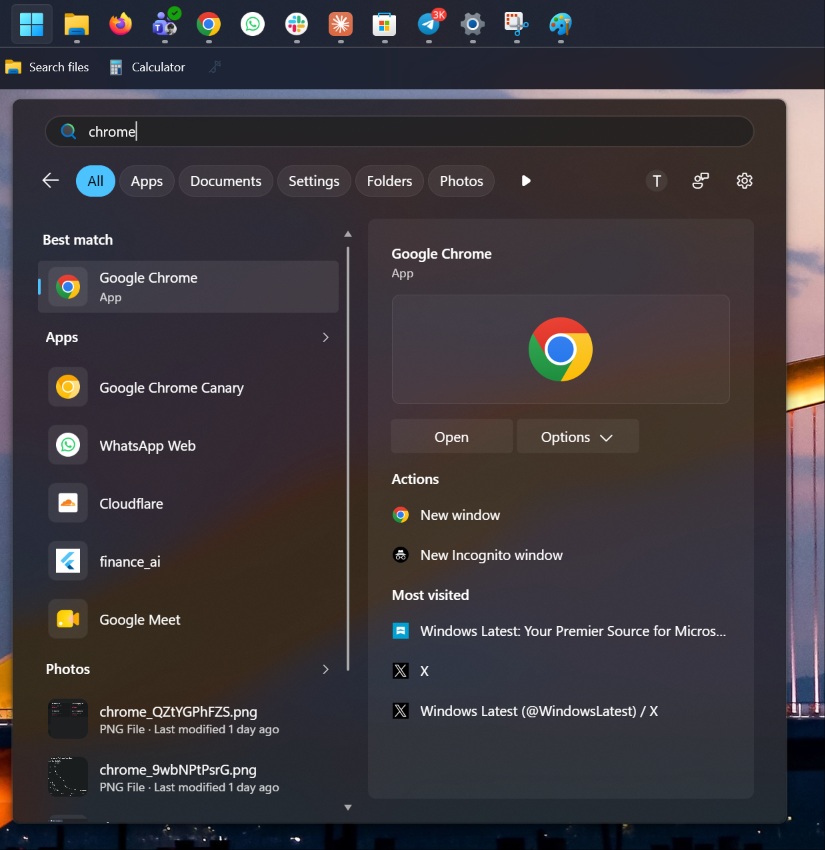Open Telegram with 3K badge

[429, 24]
